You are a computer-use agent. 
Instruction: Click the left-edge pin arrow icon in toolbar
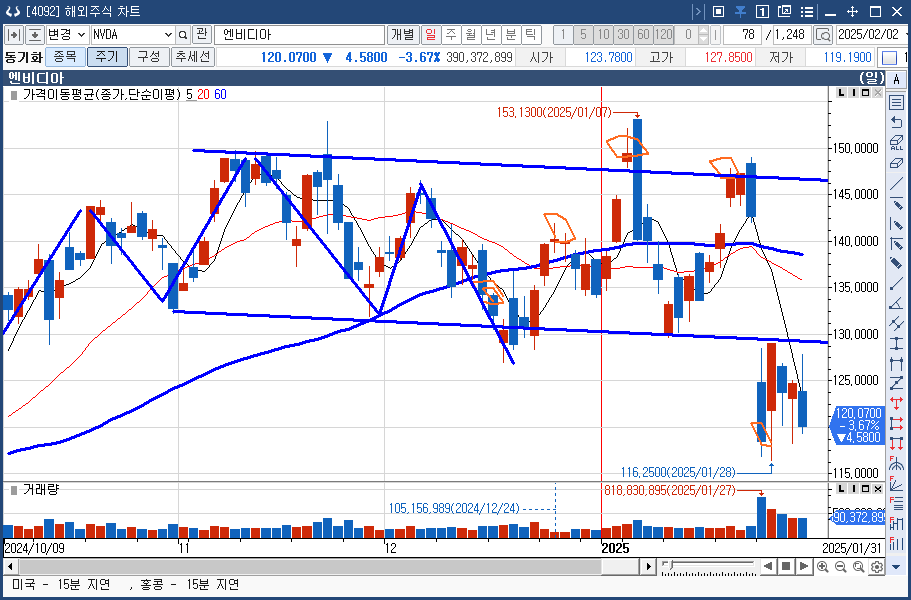pos(14,35)
